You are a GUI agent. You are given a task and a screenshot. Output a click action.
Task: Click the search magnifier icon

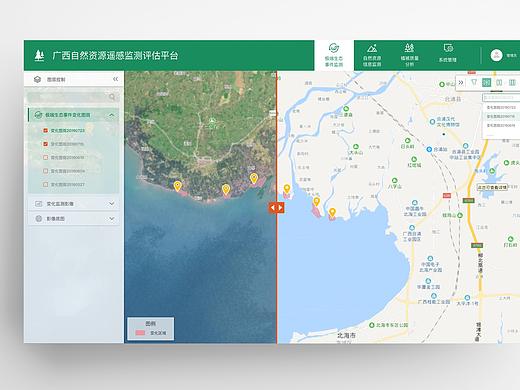point(112,97)
